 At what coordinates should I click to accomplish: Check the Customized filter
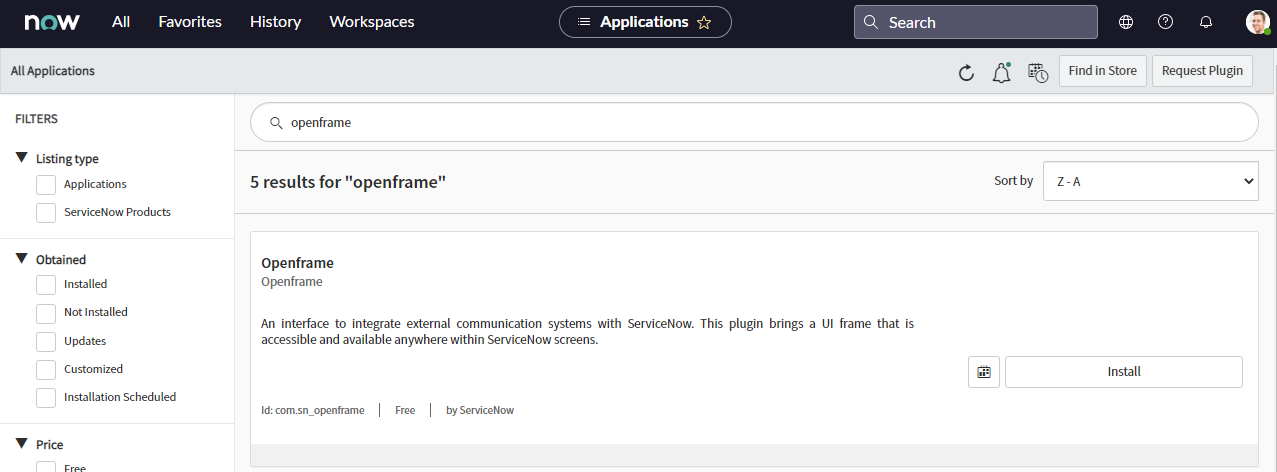tap(46, 370)
